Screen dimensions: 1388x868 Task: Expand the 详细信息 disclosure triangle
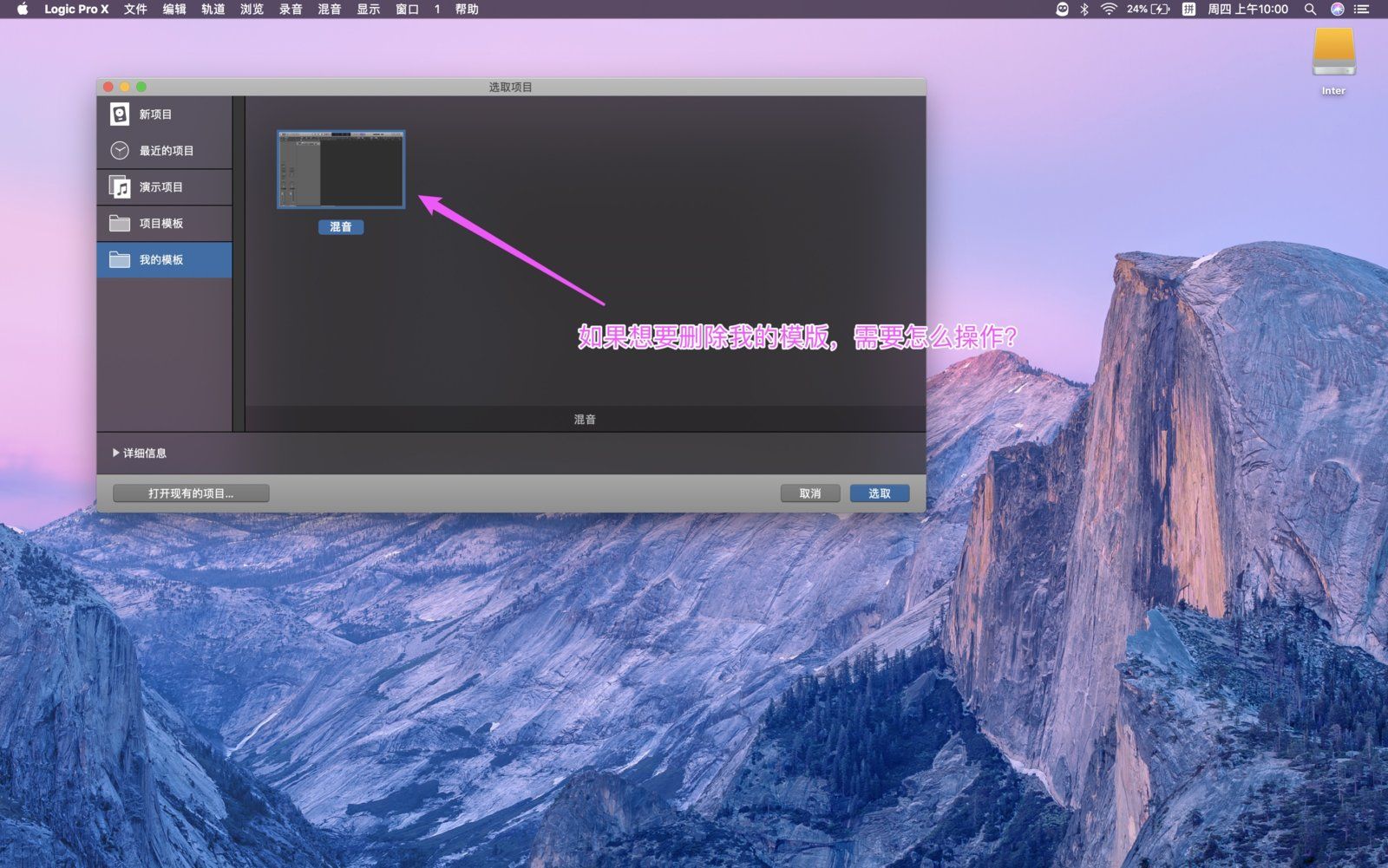116,453
